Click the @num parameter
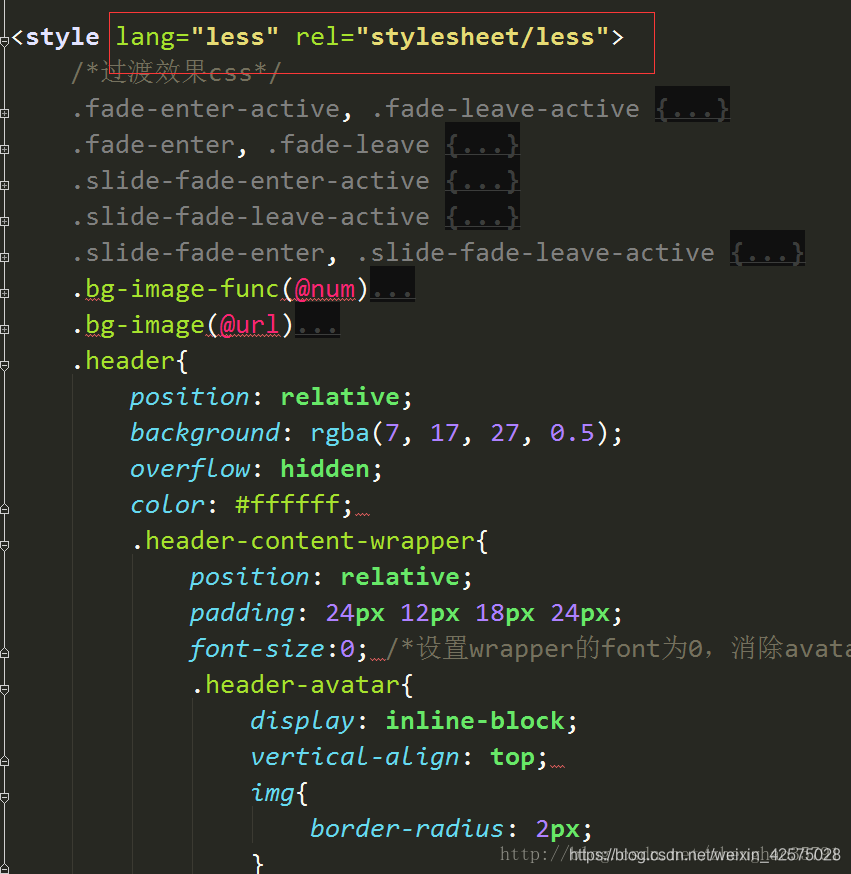 (x=325, y=289)
